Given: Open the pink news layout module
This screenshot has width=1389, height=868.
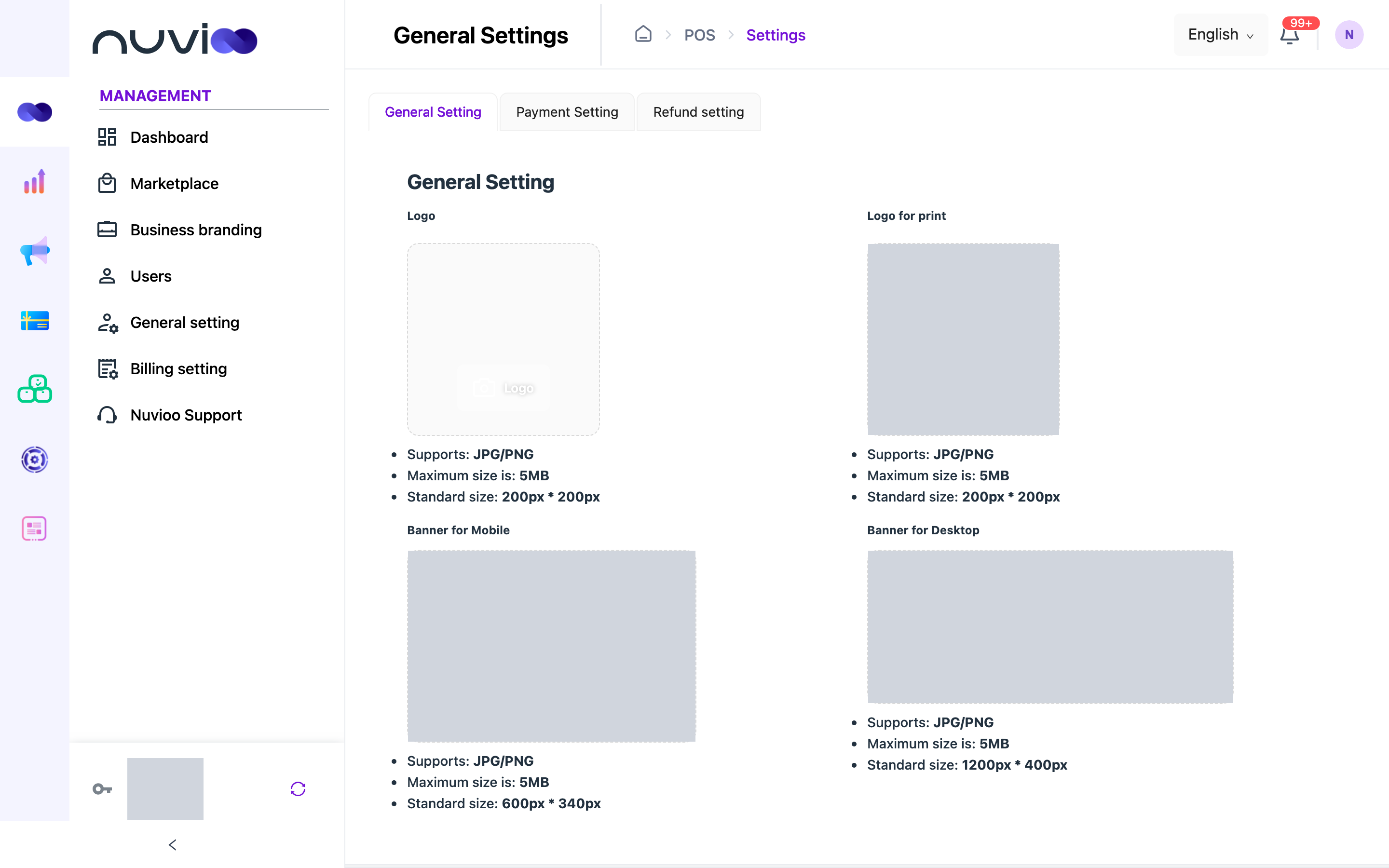Looking at the screenshot, I should tap(34, 529).
